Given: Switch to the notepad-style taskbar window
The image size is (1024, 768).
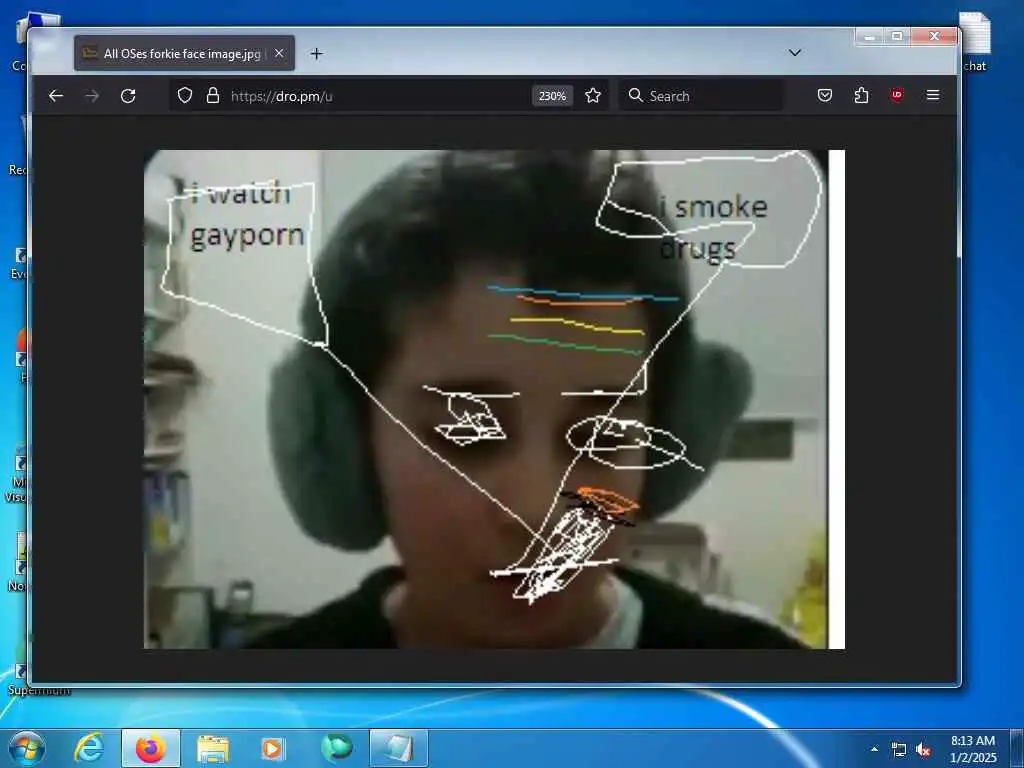Looking at the screenshot, I should click(x=398, y=748).
